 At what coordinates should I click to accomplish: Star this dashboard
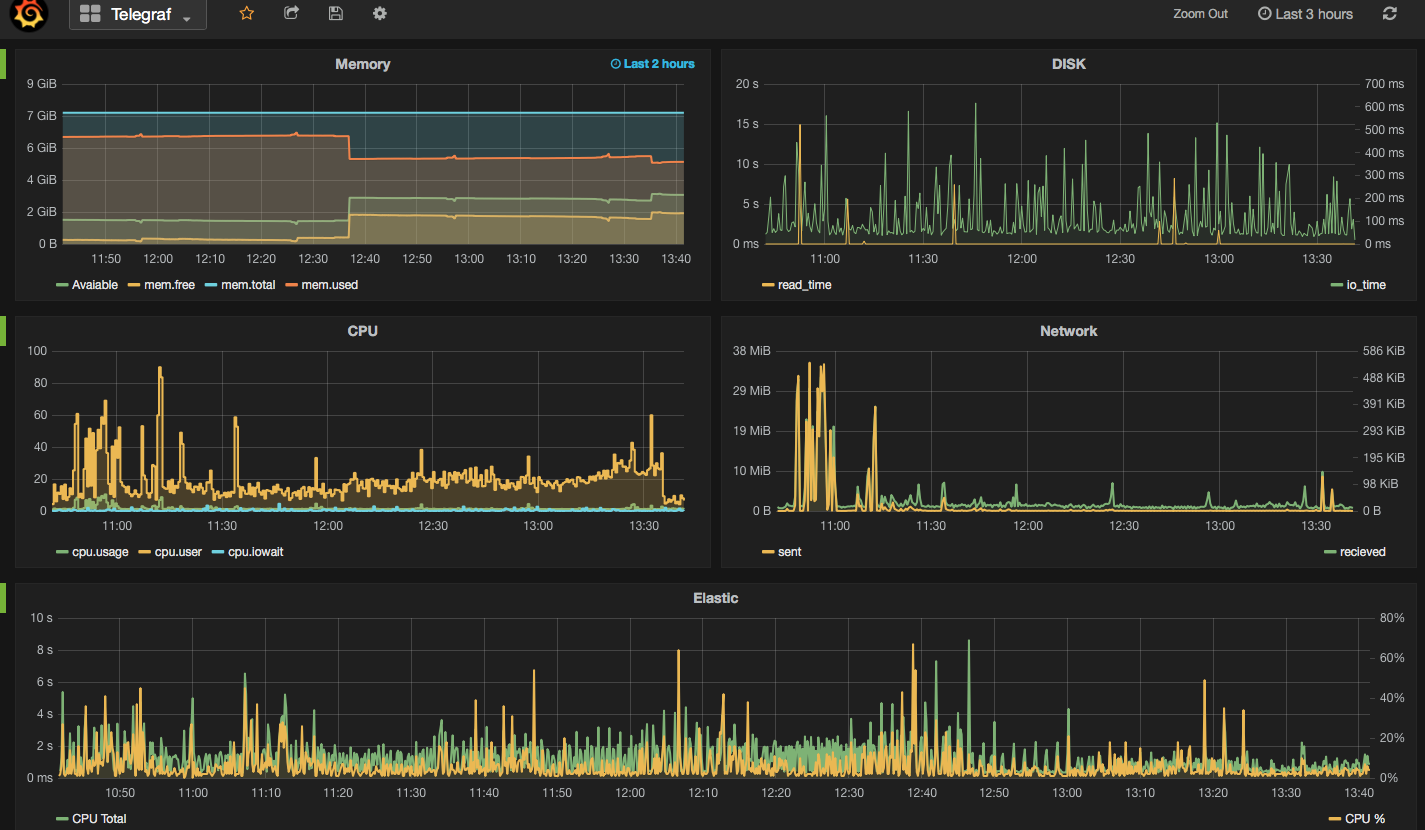[247, 14]
